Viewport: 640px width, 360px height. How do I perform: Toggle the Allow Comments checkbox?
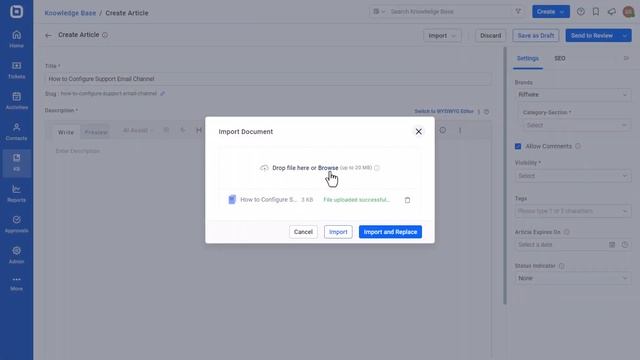[518, 146]
